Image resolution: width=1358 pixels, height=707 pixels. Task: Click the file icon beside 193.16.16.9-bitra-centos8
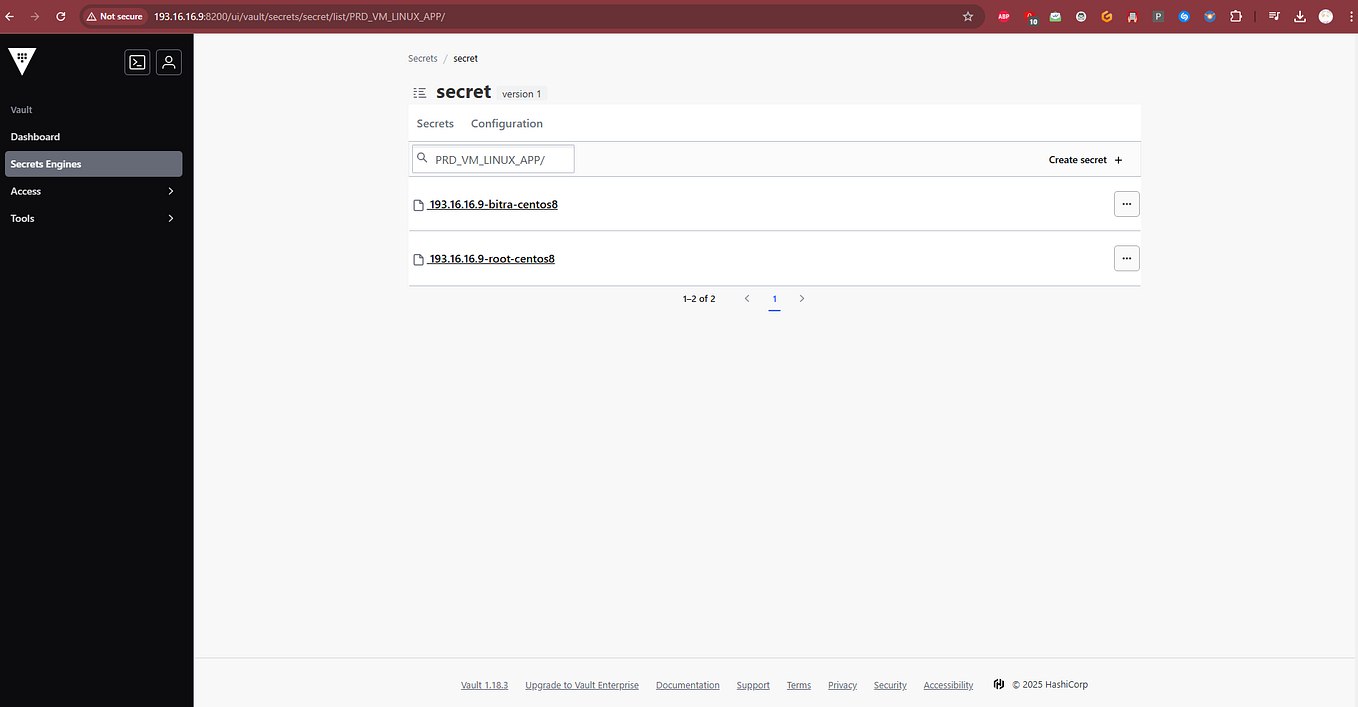(419, 204)
